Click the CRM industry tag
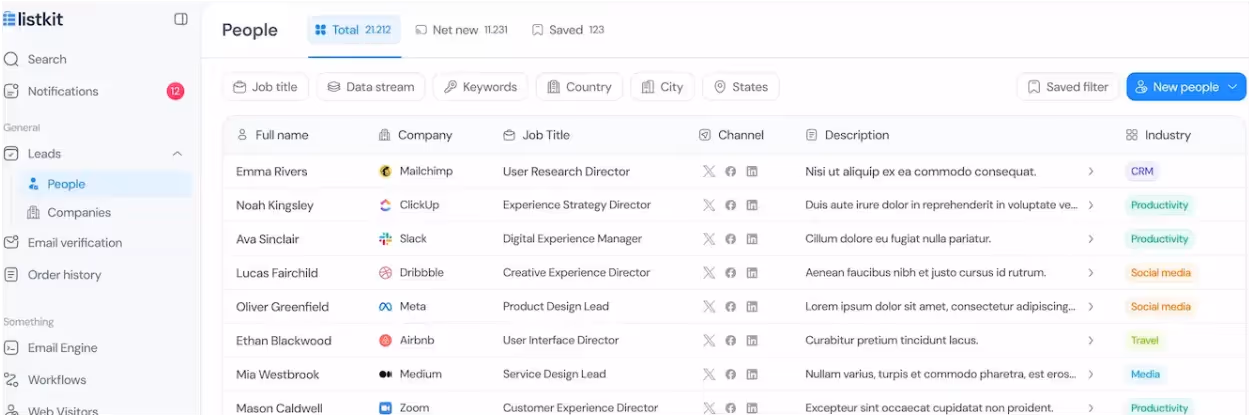 (1142, 172)
